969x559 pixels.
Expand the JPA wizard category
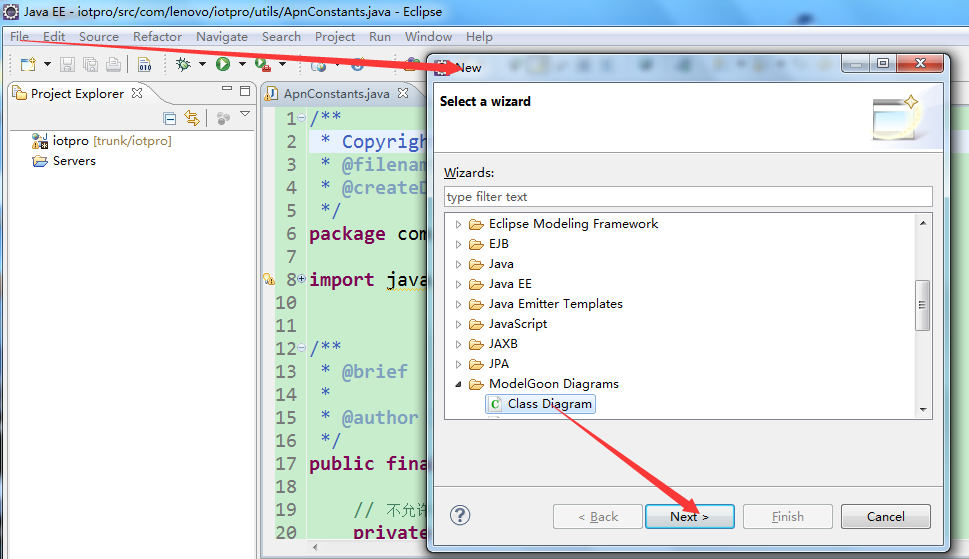coord(458,364)
